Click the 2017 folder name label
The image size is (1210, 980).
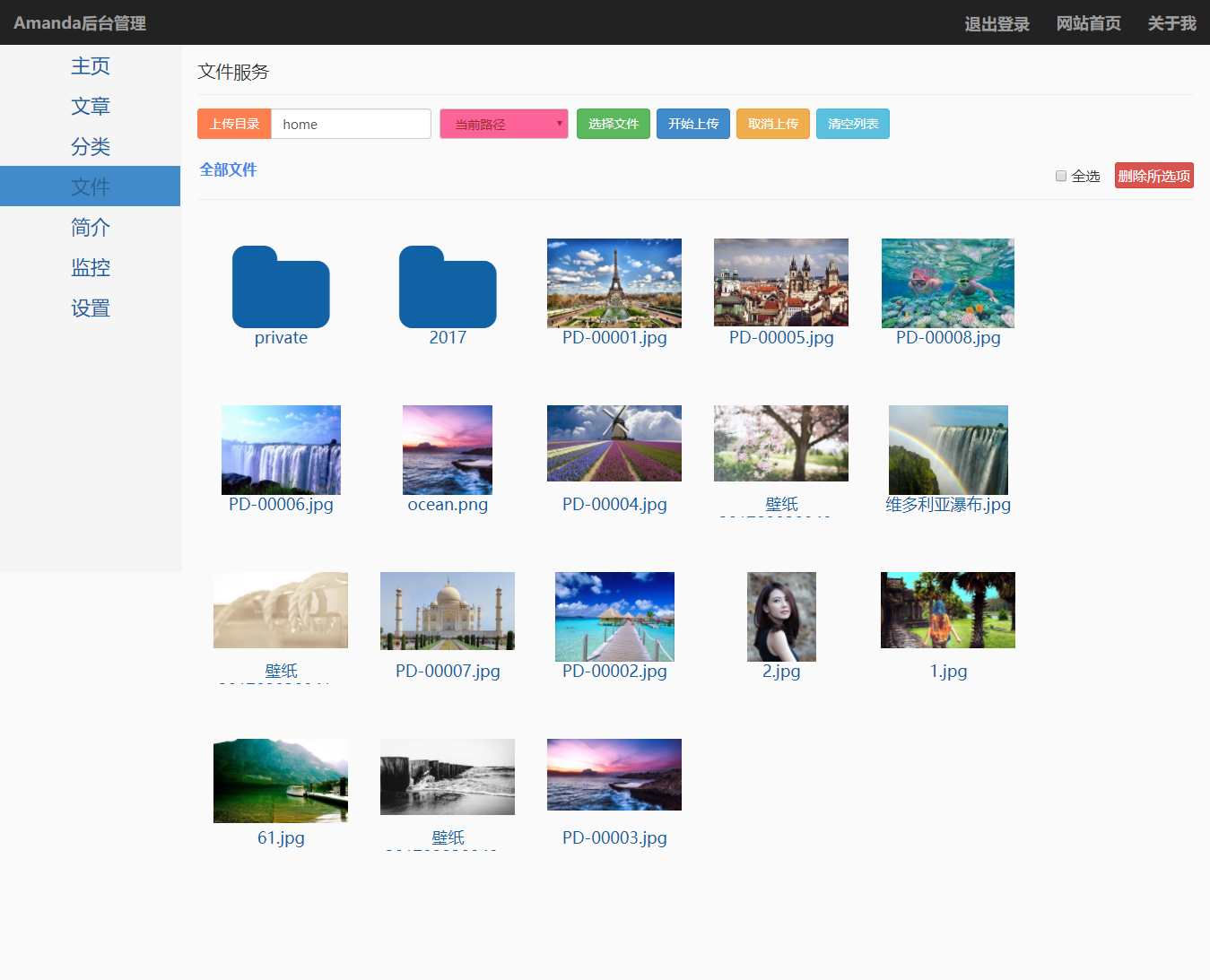click(x=448, y=338)
